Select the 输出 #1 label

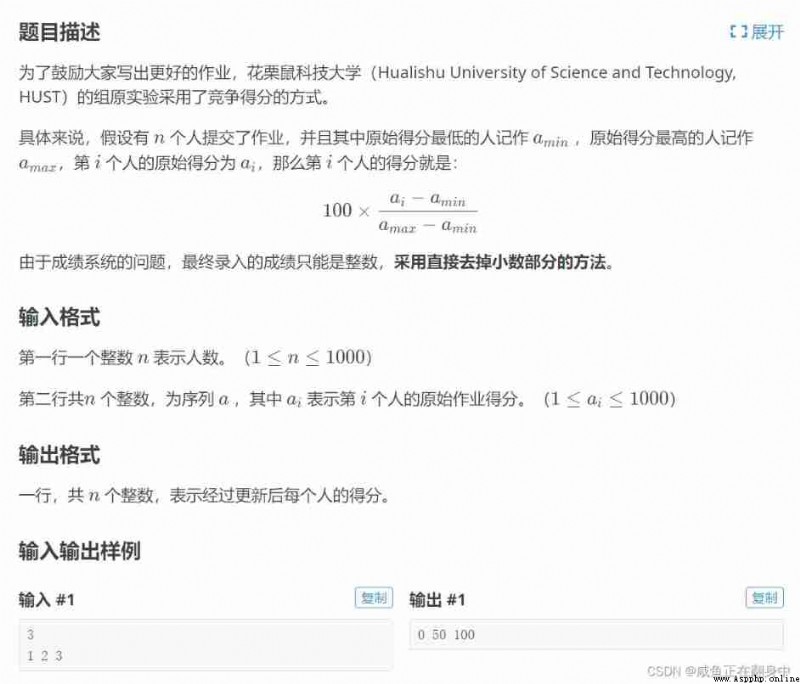(437, 599)
